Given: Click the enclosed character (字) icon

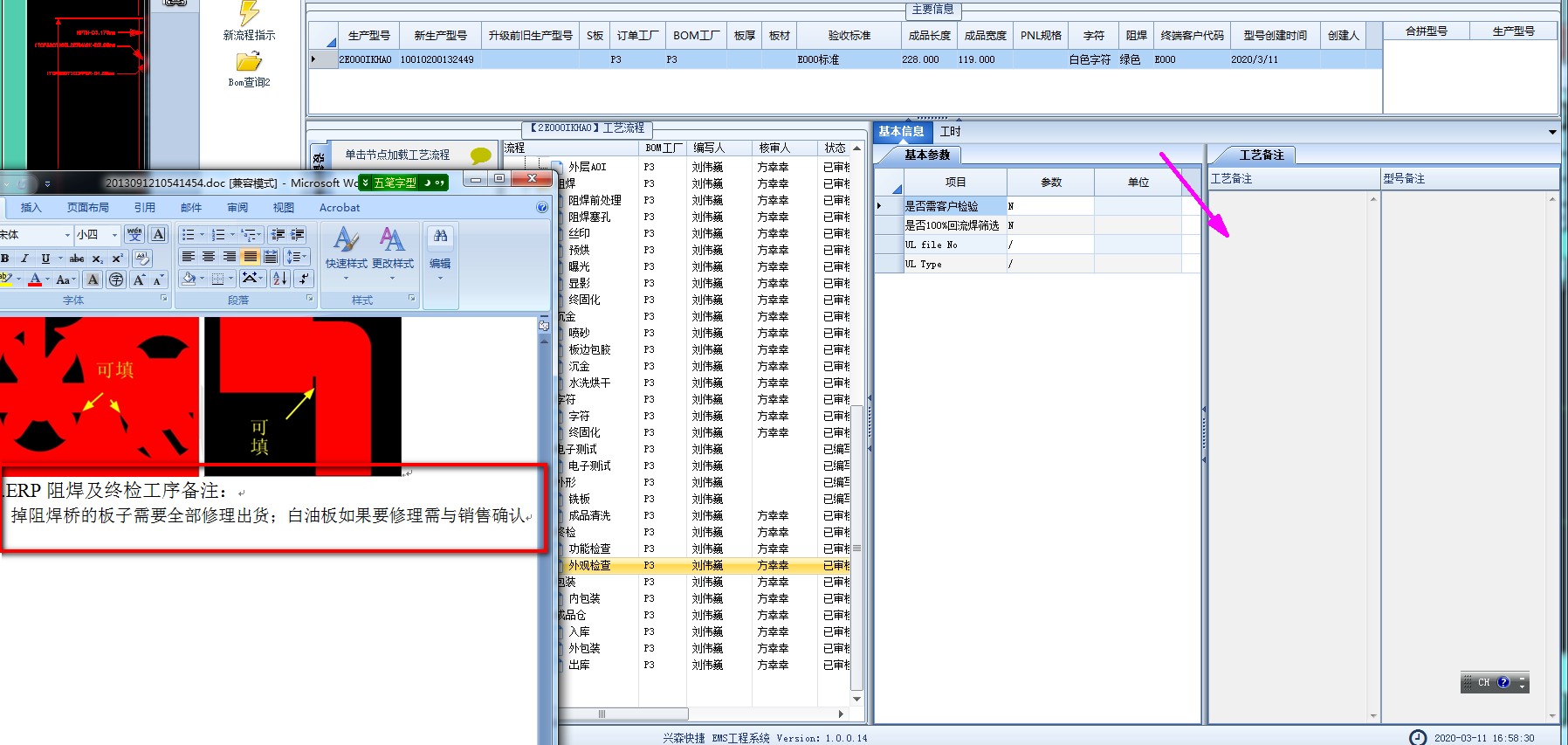Looking at the screenshot, I should point(116,279).
